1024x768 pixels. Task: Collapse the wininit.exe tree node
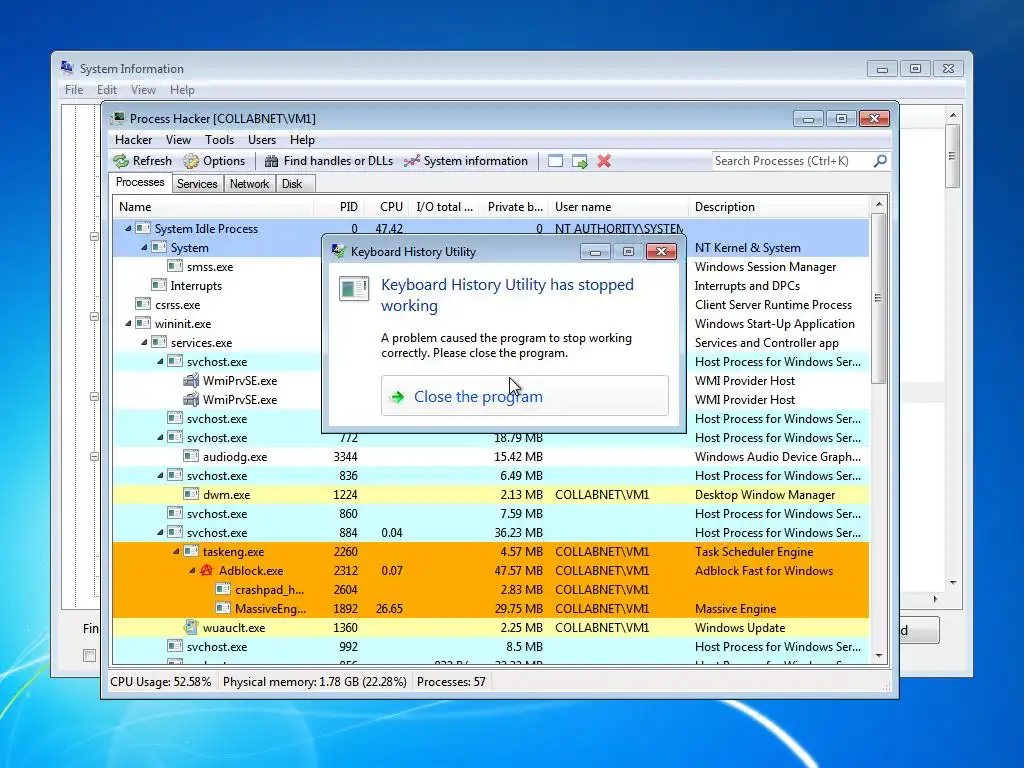[128, 323]
